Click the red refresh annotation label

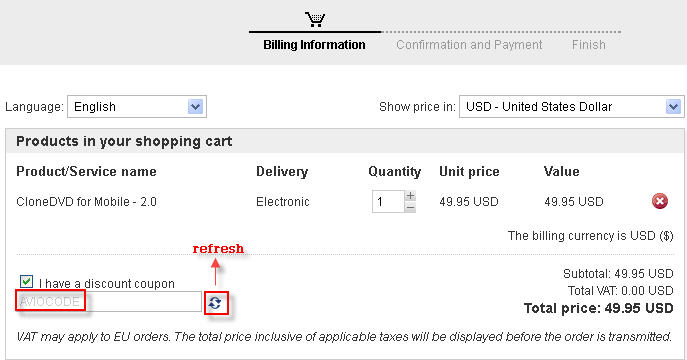pos(218,248)
